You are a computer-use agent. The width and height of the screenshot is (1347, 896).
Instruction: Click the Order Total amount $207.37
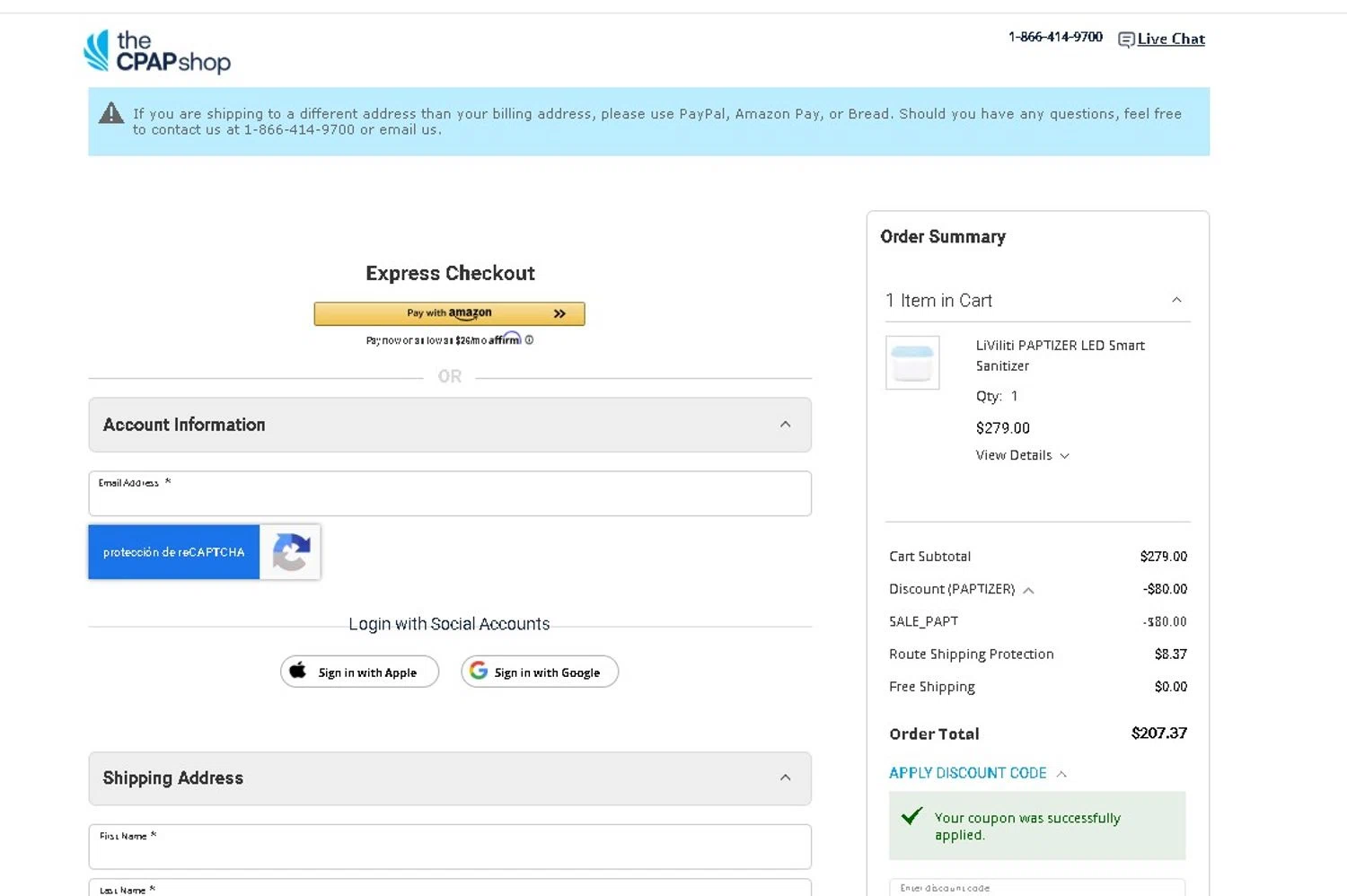pyautogui.click(x=1159, y=733)
